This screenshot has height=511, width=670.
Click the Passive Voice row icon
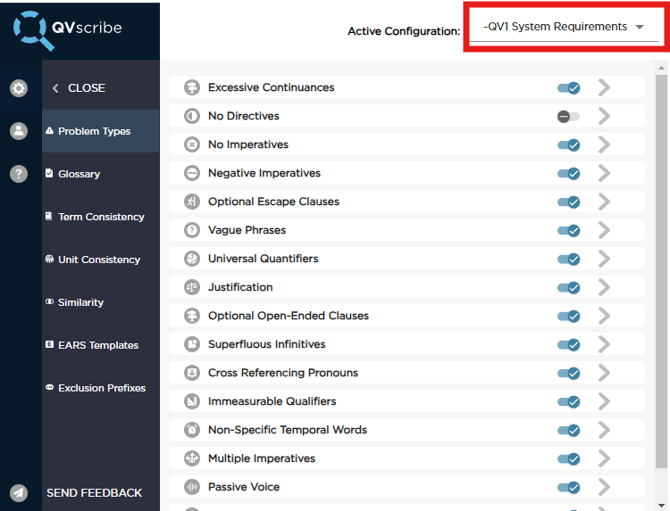coord(192,487)
